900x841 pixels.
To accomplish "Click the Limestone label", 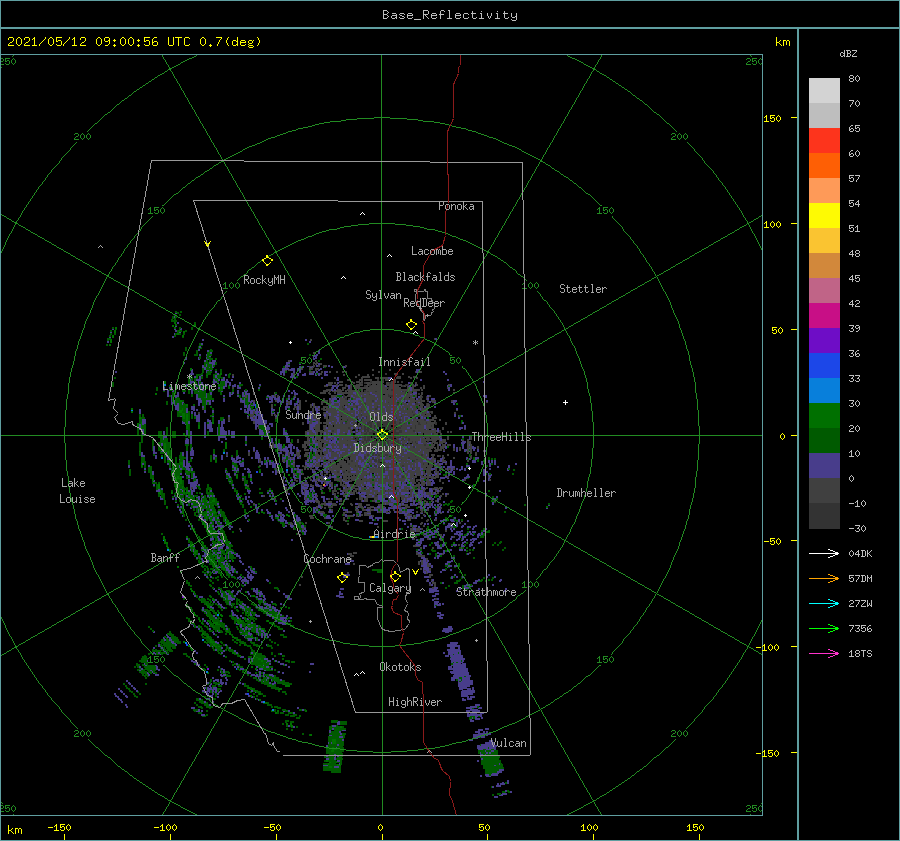I will (189, 386).
